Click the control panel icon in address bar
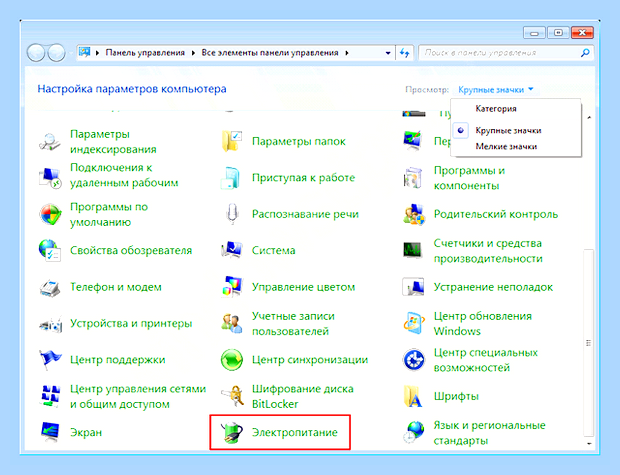 (84, 52)
